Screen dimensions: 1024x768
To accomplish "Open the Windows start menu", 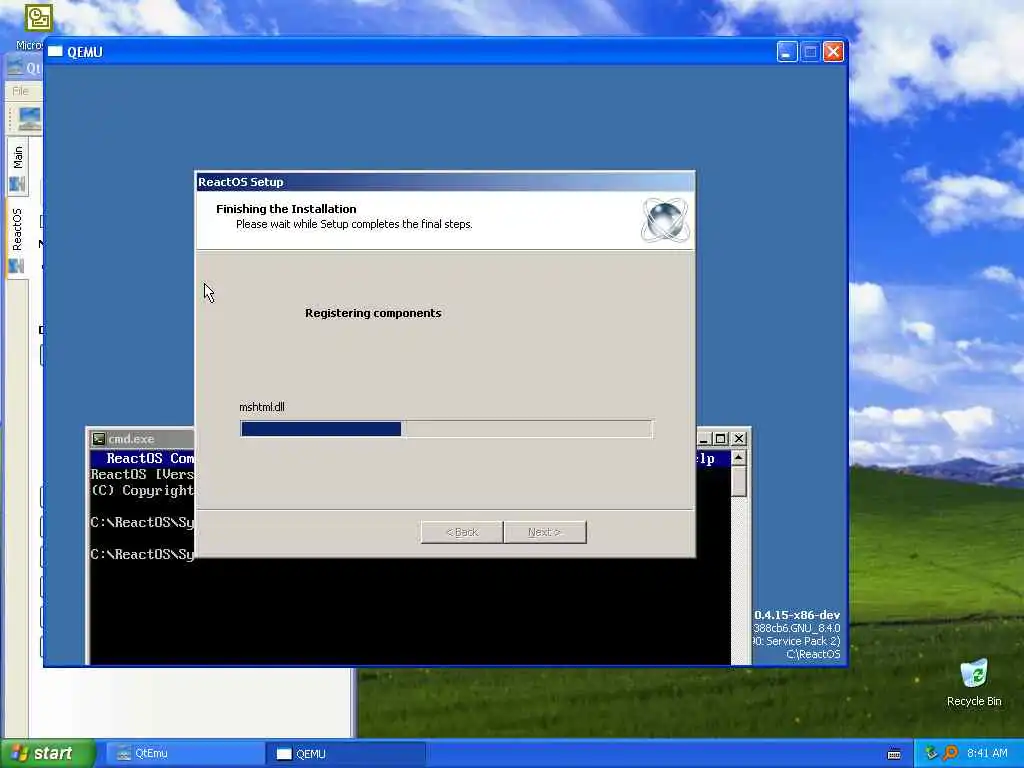I will 48,754.
